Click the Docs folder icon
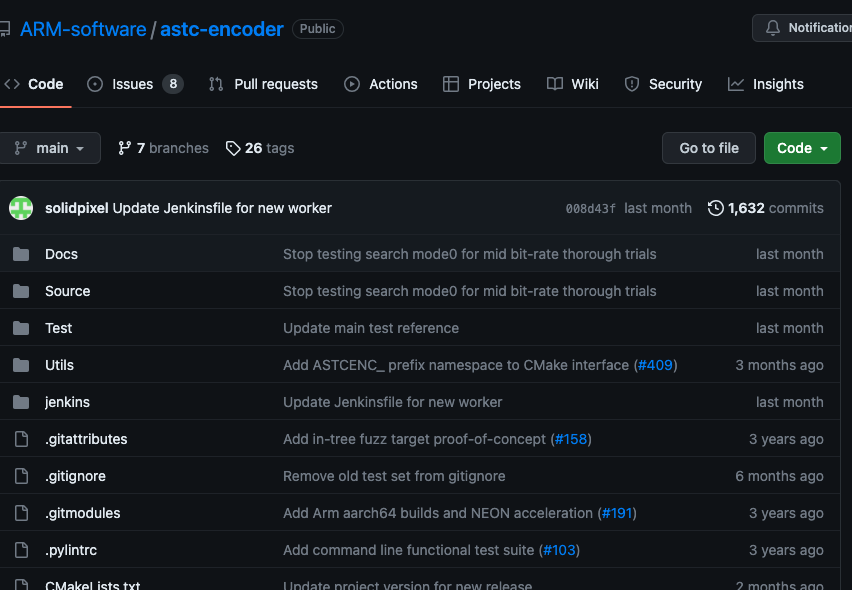Image resolution: width=852 pixels, height=590 pixels. (x=21, y=254)
